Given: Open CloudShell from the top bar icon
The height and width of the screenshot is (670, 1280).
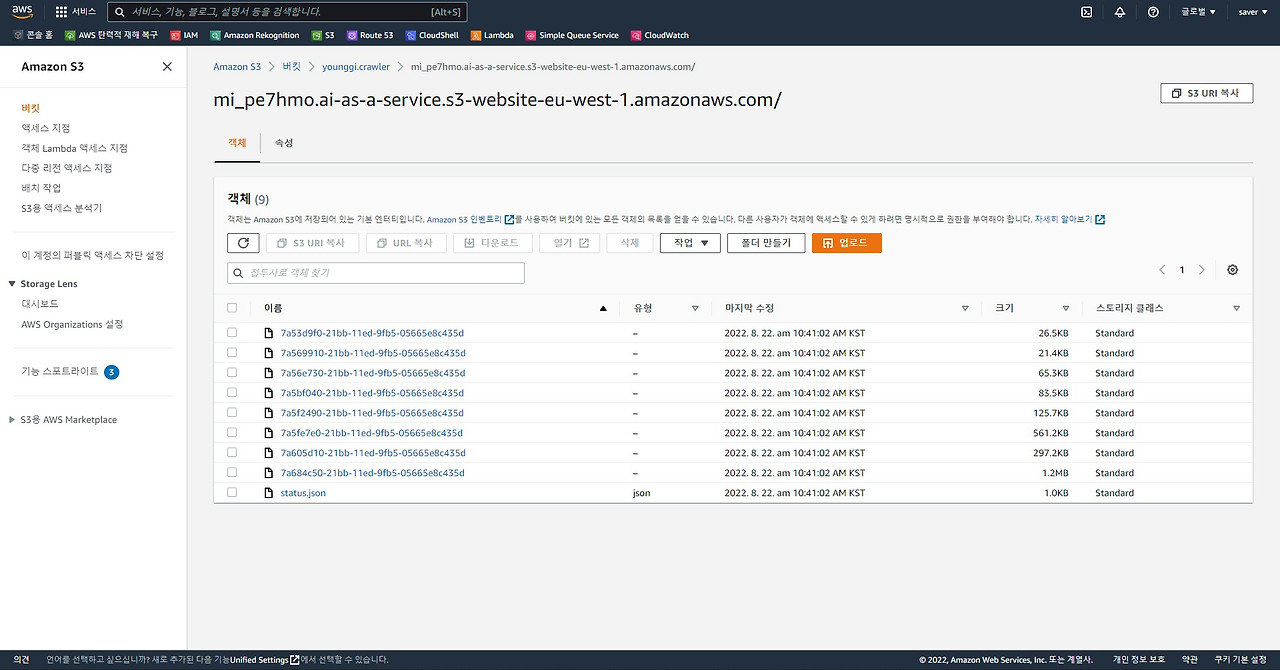Looking at the screenshot, I should point(1086,12).
